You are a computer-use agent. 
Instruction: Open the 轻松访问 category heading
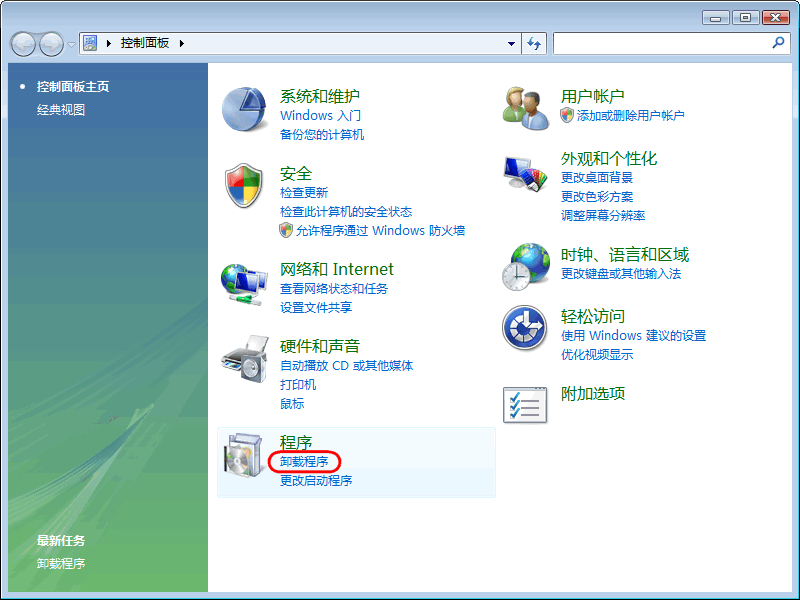(593, 316)
